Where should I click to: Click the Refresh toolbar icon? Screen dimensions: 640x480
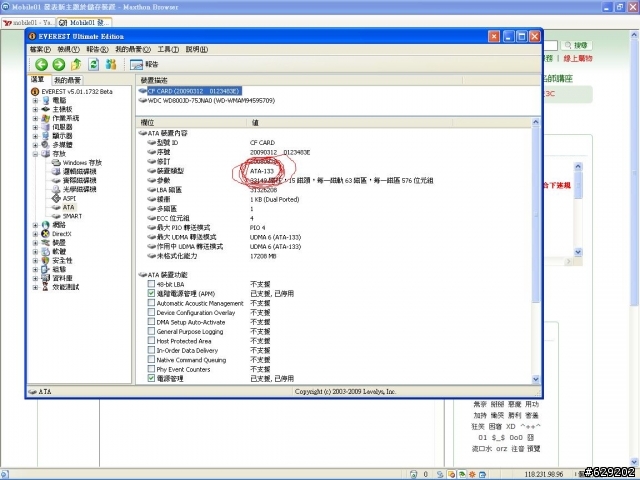coord(93,64)
